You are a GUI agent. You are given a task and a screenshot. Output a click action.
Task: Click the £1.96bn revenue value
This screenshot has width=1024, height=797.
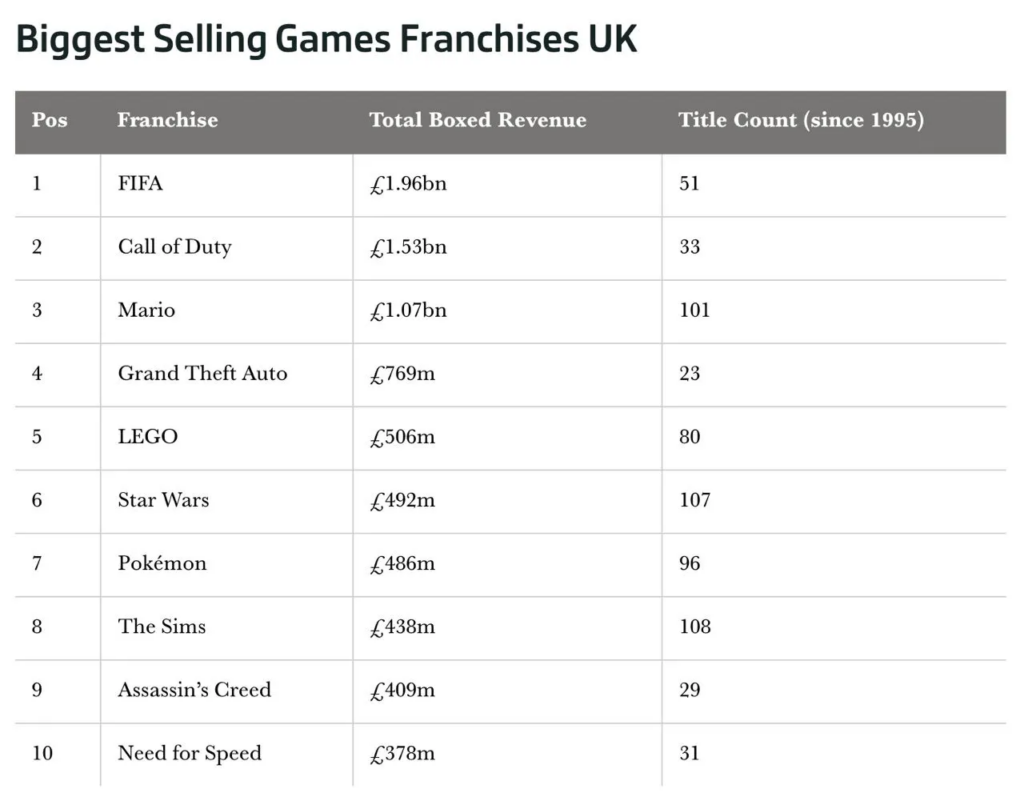click(x=407, y=184)
